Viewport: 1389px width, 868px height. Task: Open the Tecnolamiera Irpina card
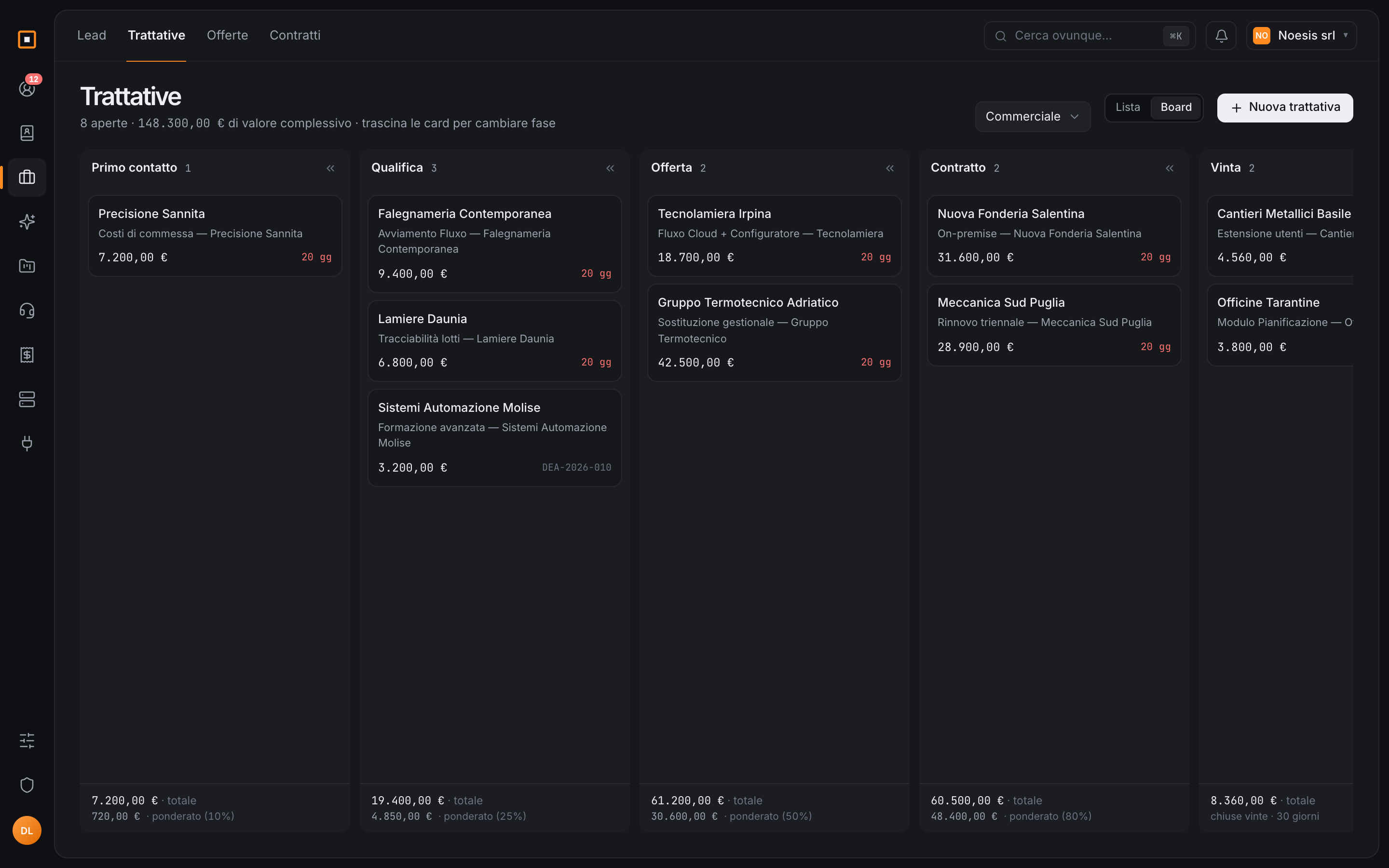coord(774,236)
